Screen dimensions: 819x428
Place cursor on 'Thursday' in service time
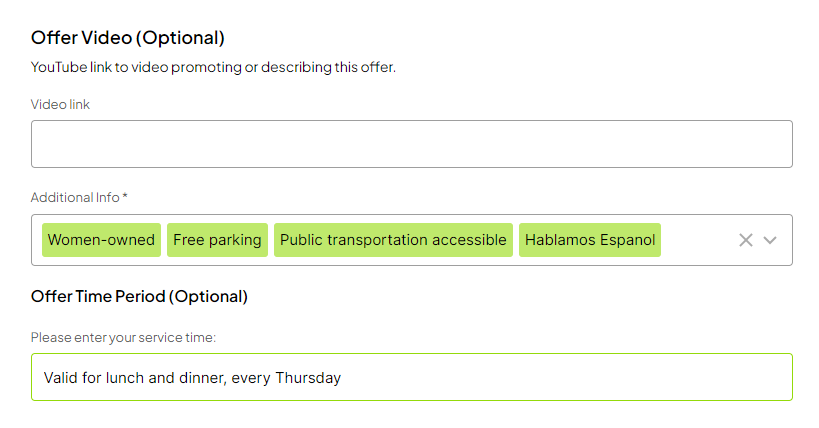310,378
